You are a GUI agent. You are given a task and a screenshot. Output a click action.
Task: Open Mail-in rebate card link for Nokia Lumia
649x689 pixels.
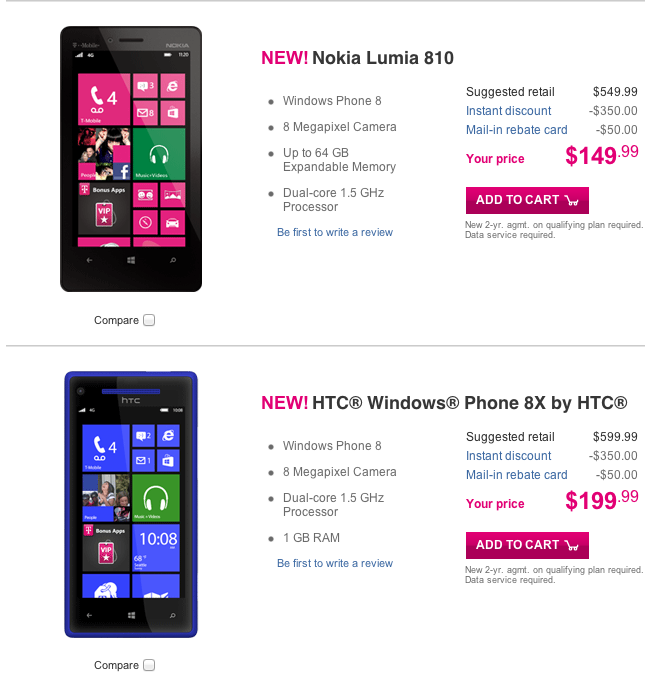516,130
